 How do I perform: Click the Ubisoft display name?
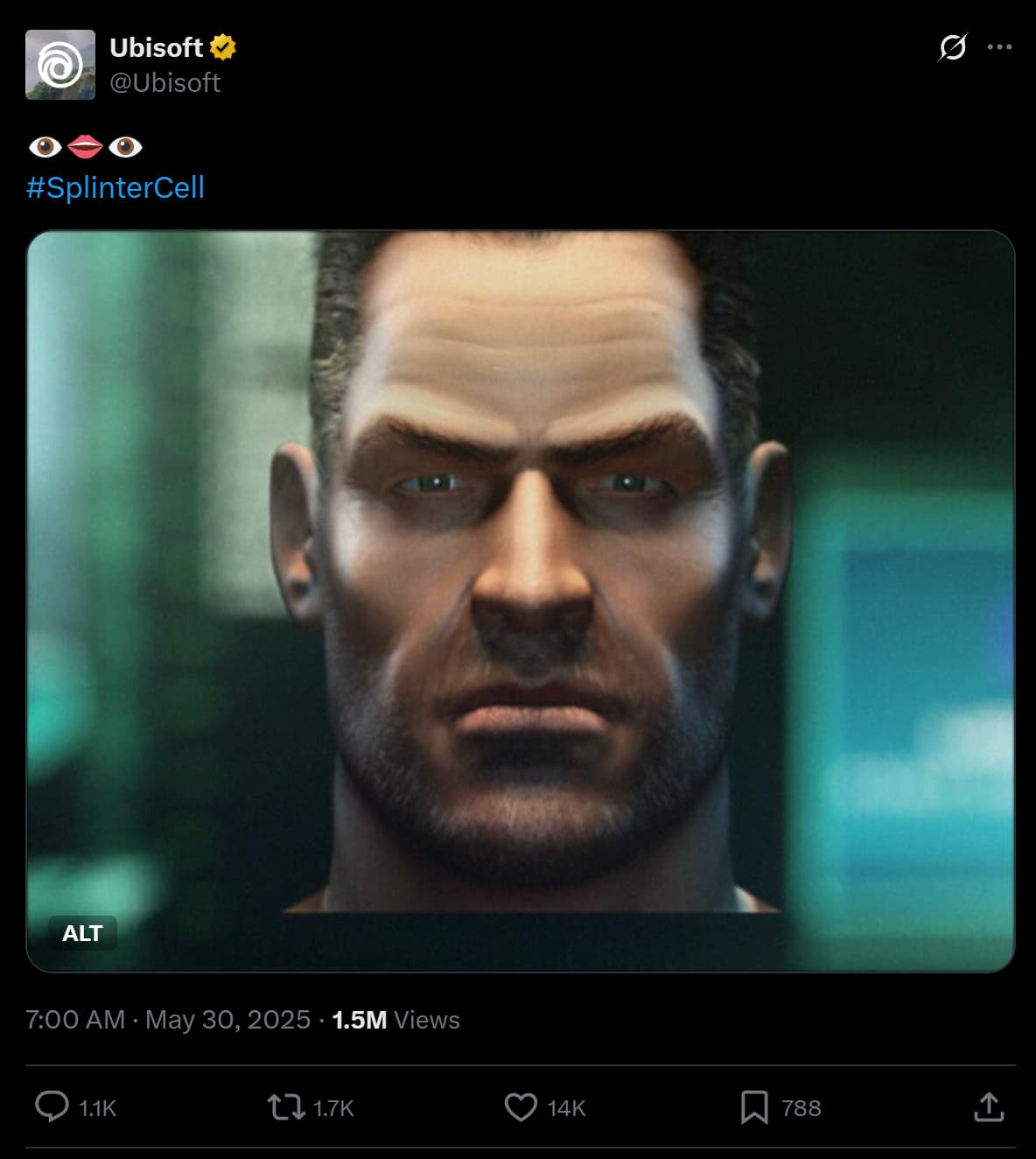click(156, 47)
